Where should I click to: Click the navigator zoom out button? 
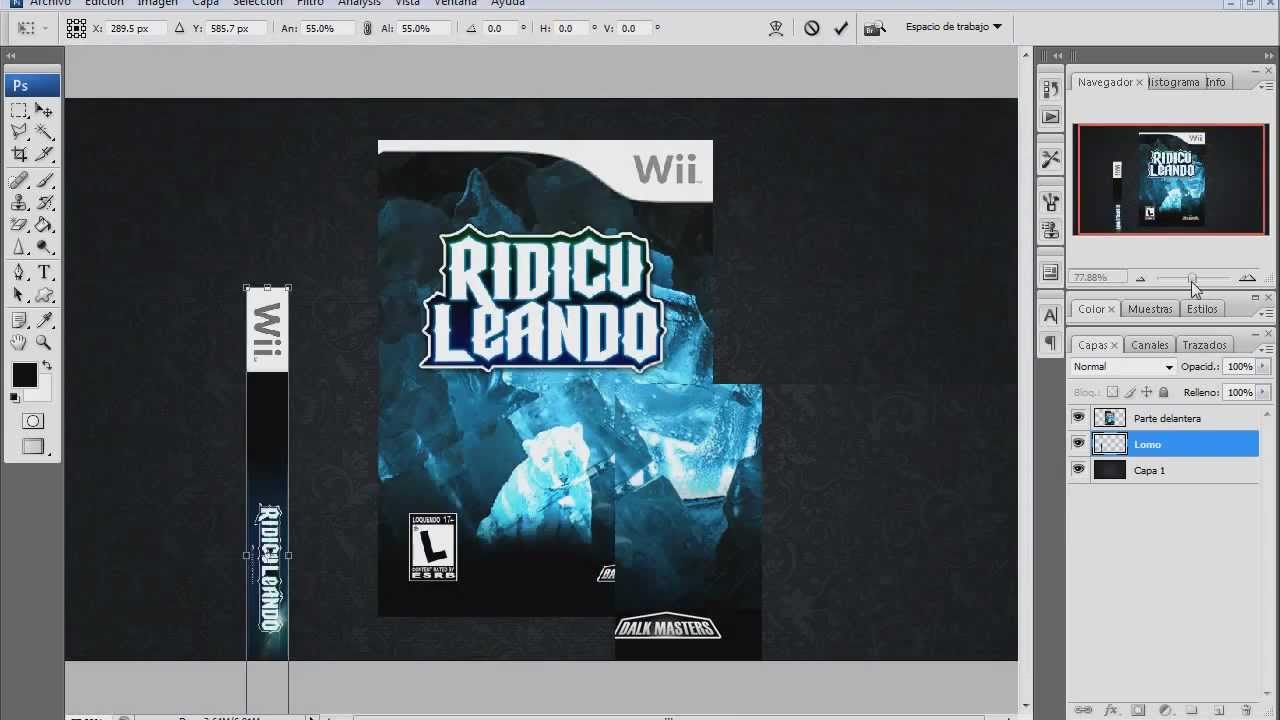click(x=1141, y=278)
